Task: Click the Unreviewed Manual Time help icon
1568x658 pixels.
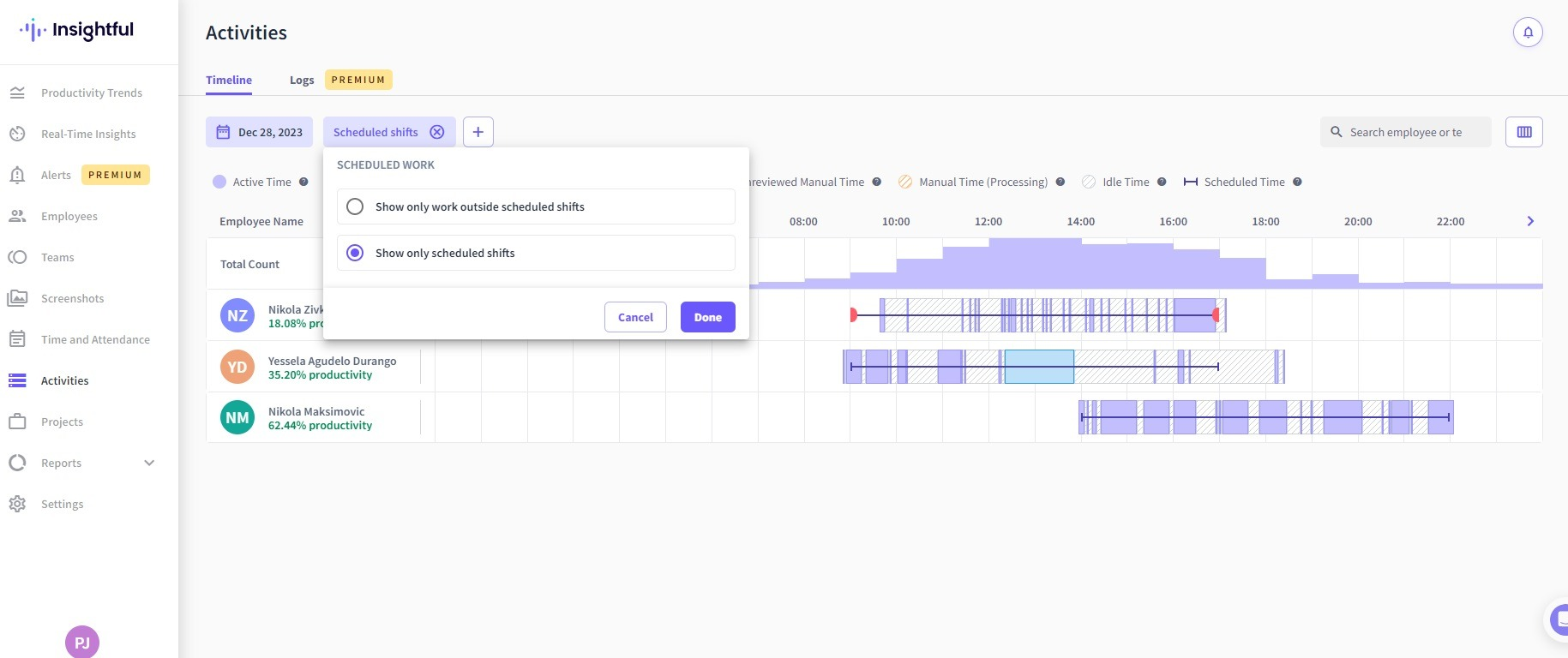Action: point(876,182)
